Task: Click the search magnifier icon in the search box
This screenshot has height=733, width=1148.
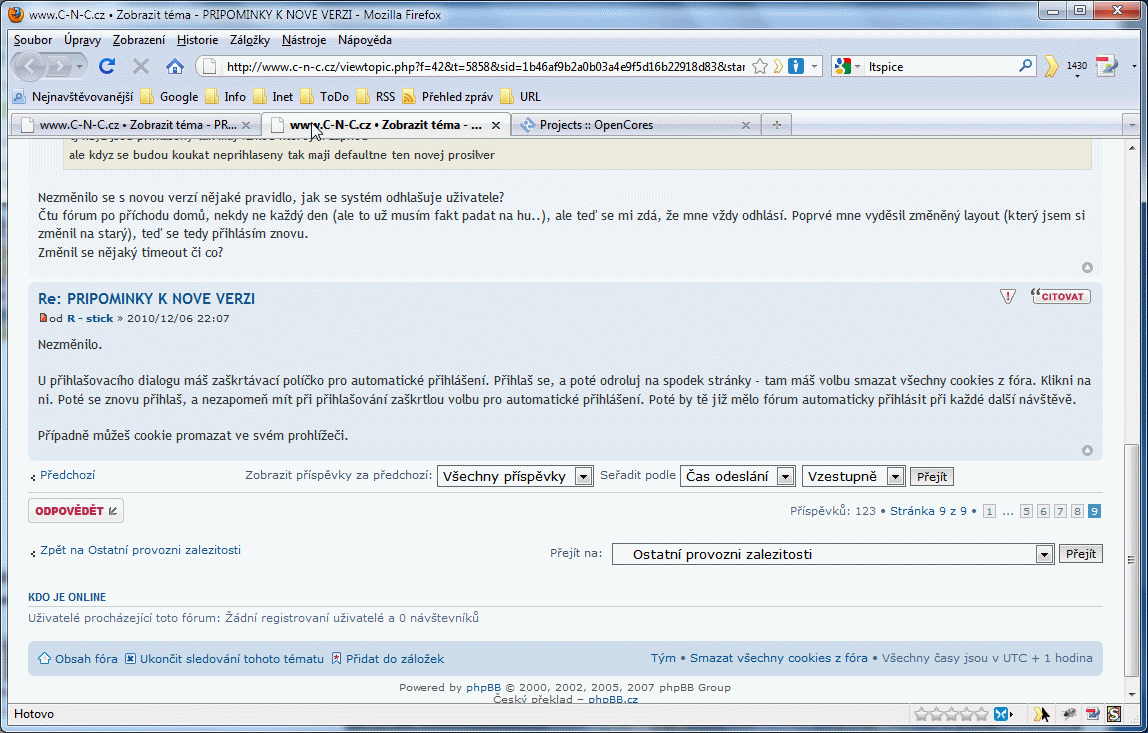Action: point(1026,66)
